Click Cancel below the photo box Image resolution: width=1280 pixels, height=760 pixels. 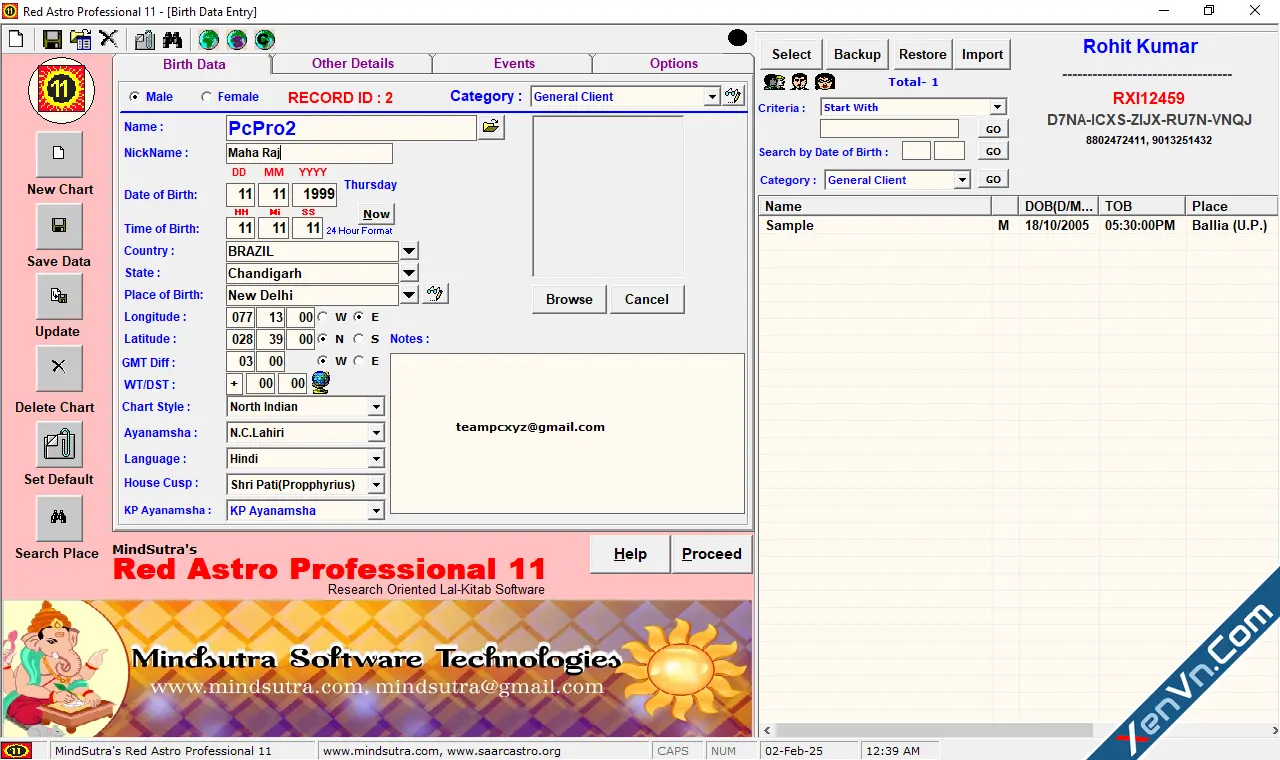pos(647,299)
